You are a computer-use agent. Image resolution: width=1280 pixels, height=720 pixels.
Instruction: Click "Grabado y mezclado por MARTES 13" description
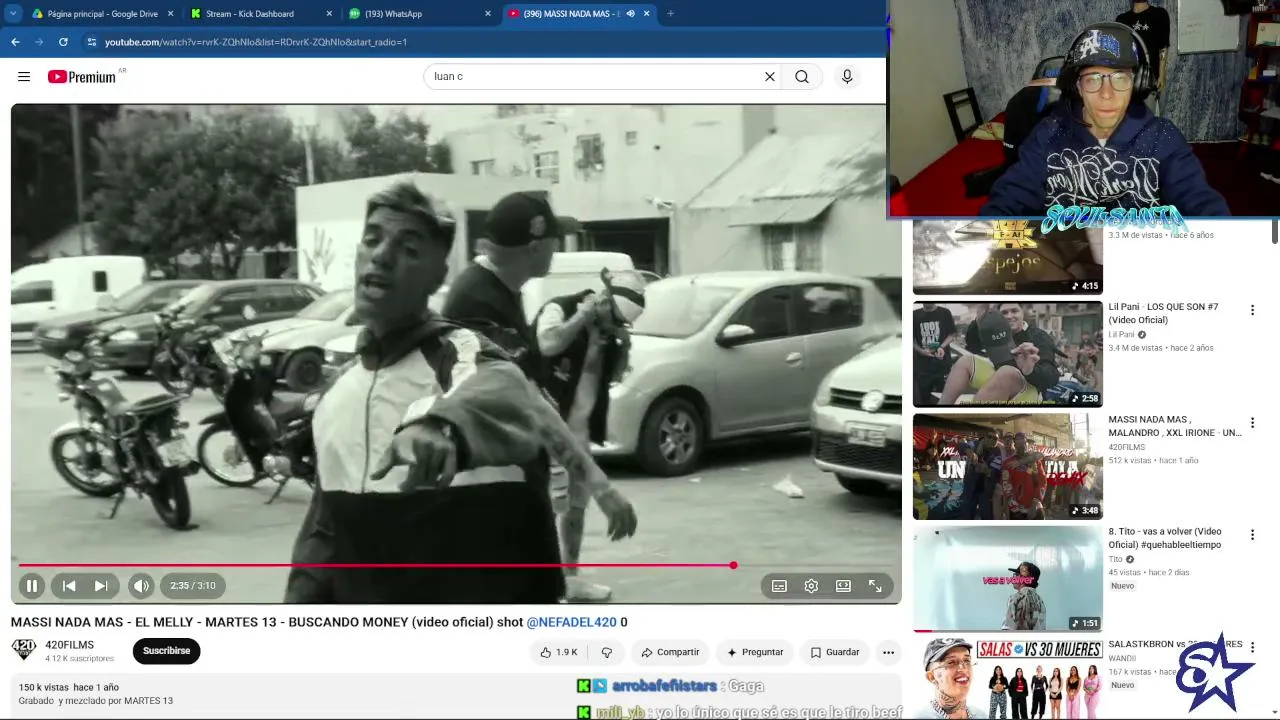[x=96, y=701]
